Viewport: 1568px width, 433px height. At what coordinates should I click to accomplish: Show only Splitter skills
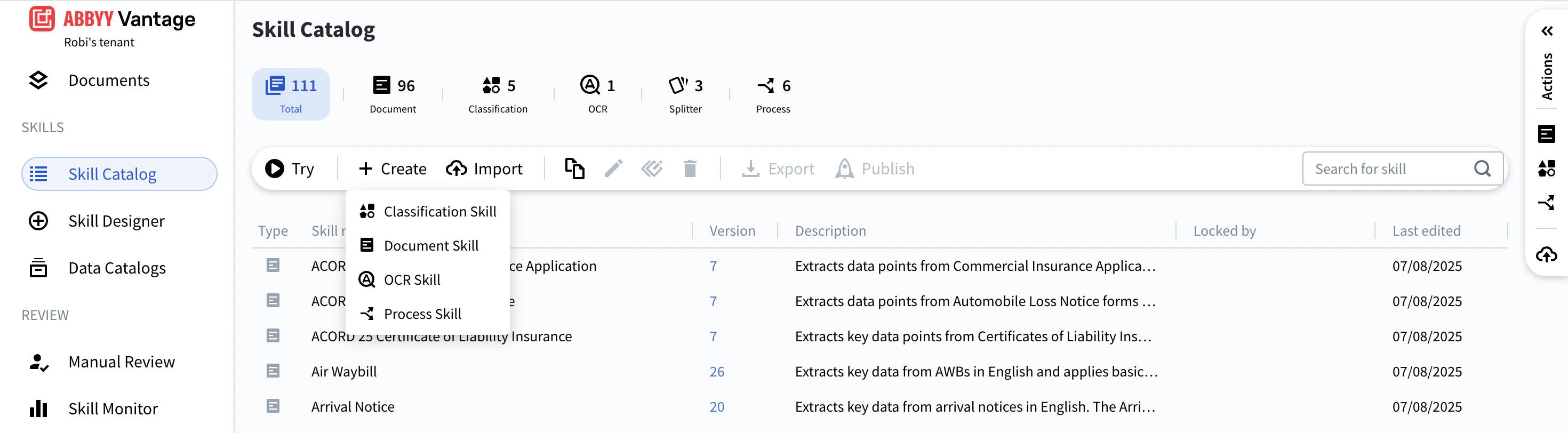pyautogui.click(x=685, y=94)
